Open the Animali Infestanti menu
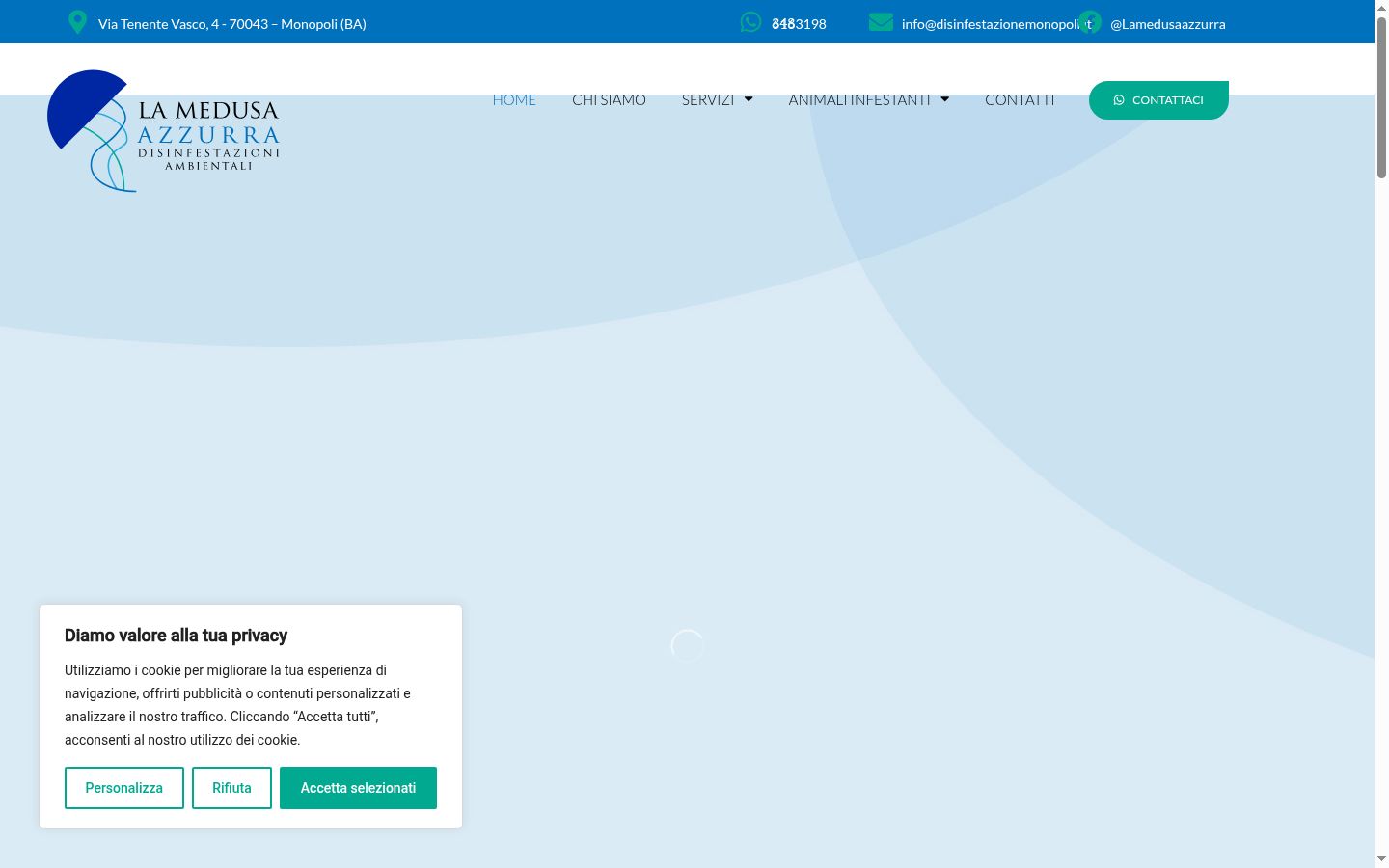Screen dimensions: 1389x868 [x=859, y=99]
